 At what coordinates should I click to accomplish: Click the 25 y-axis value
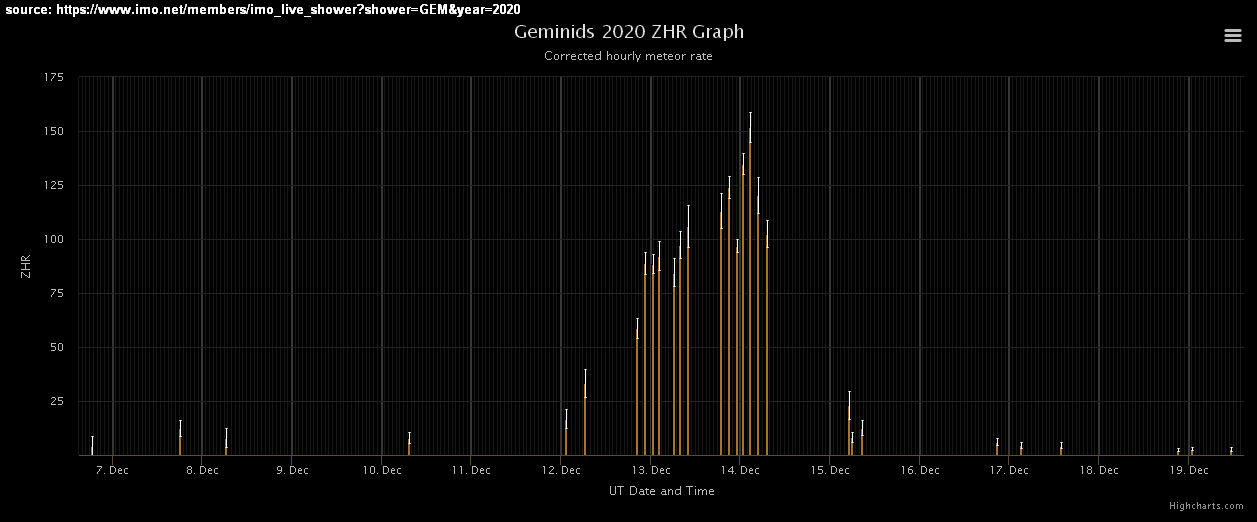tap(58, 401)
